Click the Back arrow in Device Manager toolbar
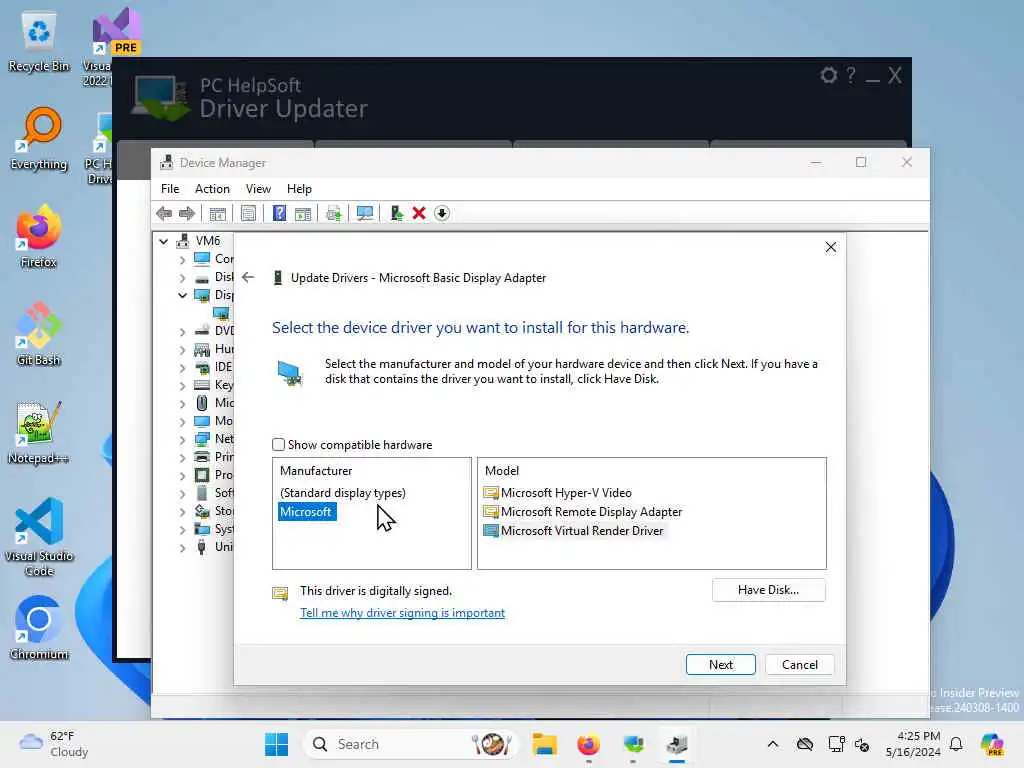 pyautogui.click(x=165, y=214)
